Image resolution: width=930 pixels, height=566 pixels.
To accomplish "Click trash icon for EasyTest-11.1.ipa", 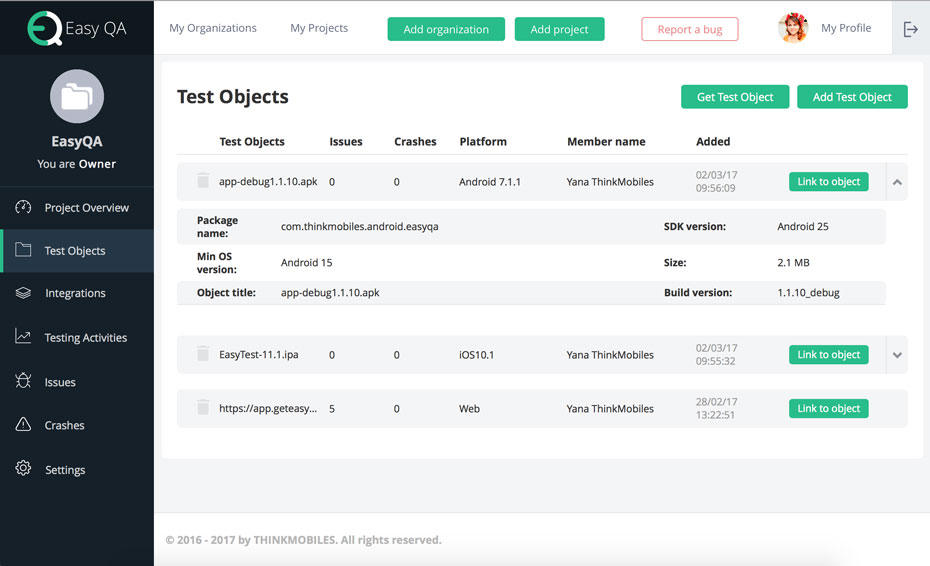I will (x=203, y=354).
